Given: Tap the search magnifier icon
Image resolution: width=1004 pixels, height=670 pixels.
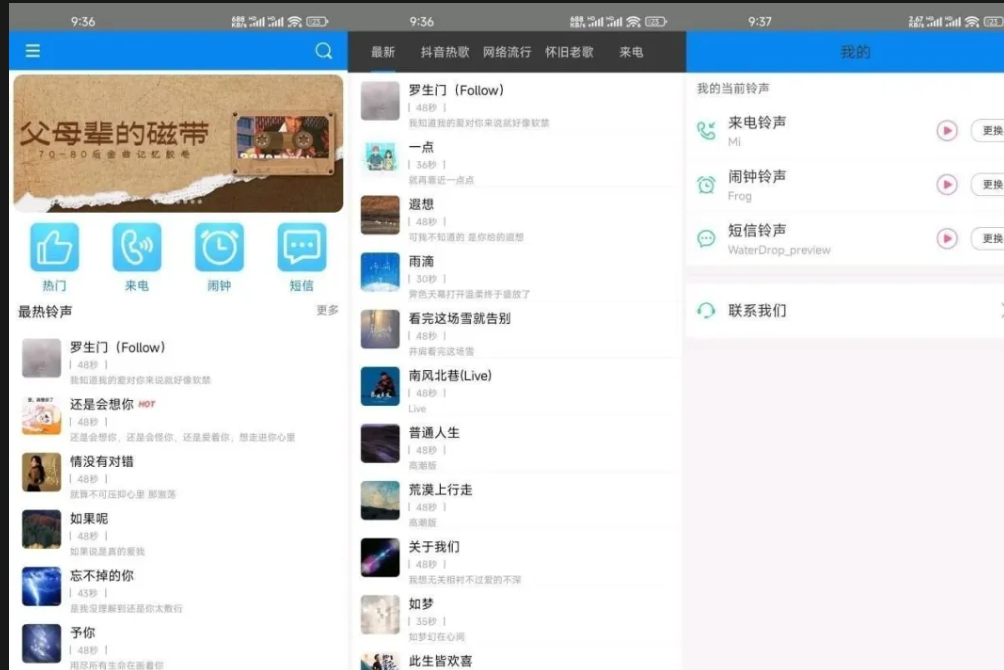Looking at the screenshot, I should [324, 51].
